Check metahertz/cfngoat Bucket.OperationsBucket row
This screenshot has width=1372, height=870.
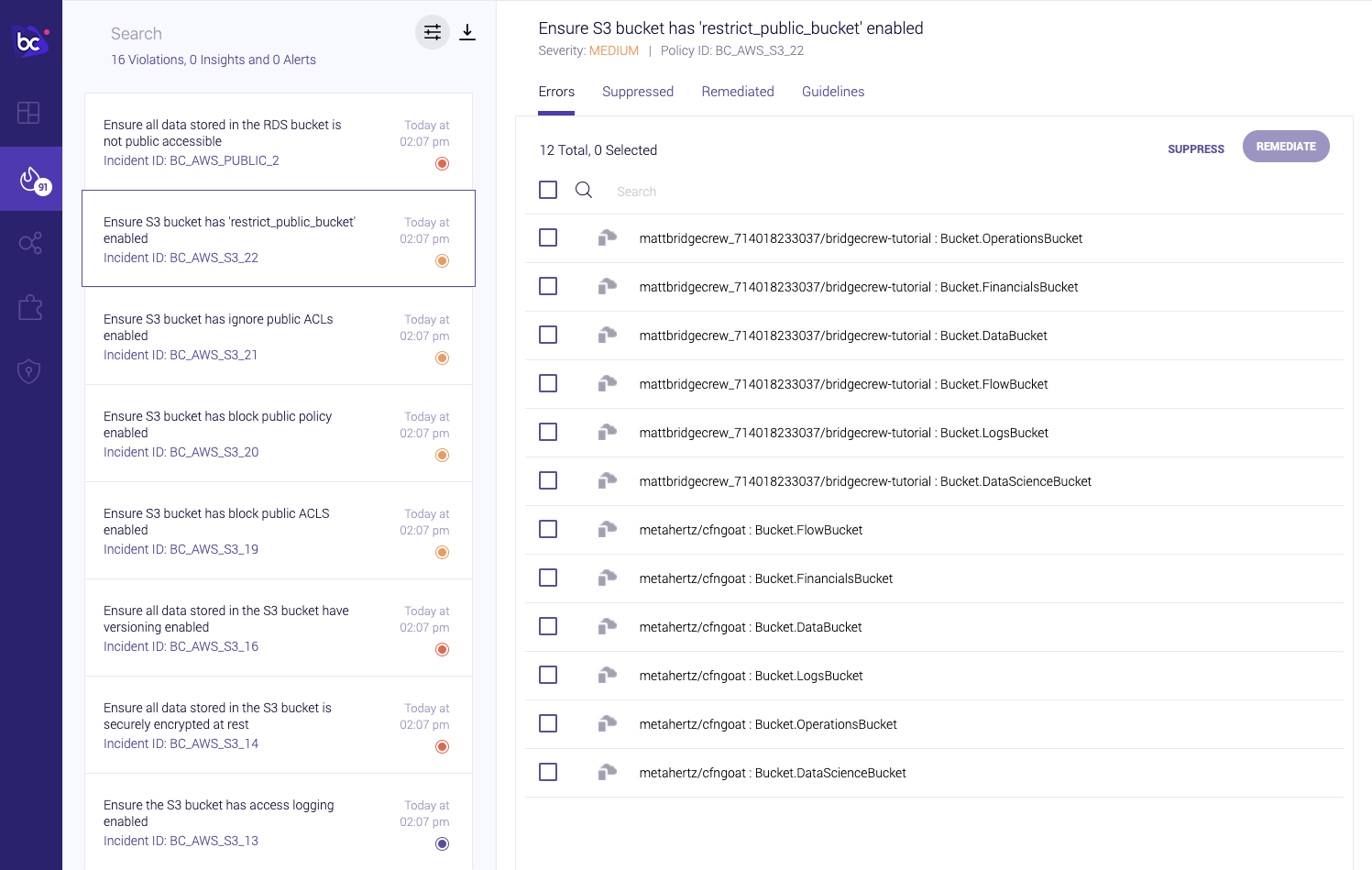(x=548, y=723)
